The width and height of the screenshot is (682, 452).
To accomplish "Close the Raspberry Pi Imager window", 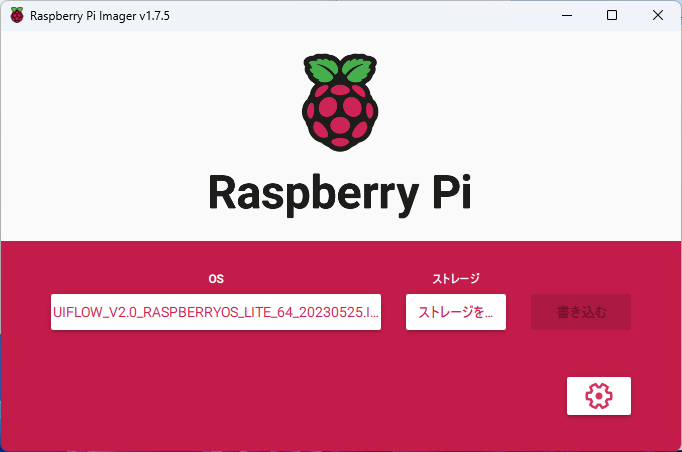I will [x=658, y=15].
